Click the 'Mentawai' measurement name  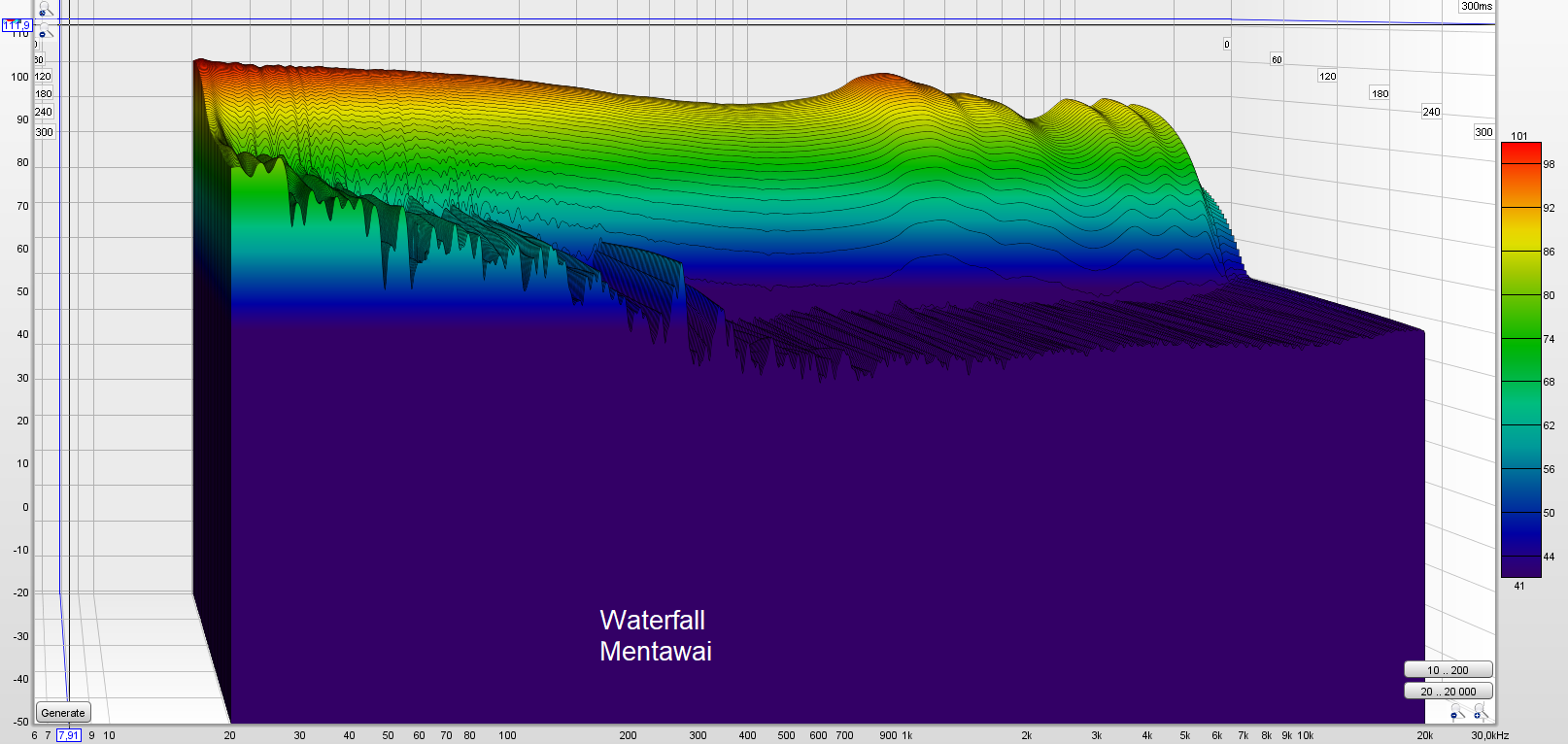pos(656,651)
